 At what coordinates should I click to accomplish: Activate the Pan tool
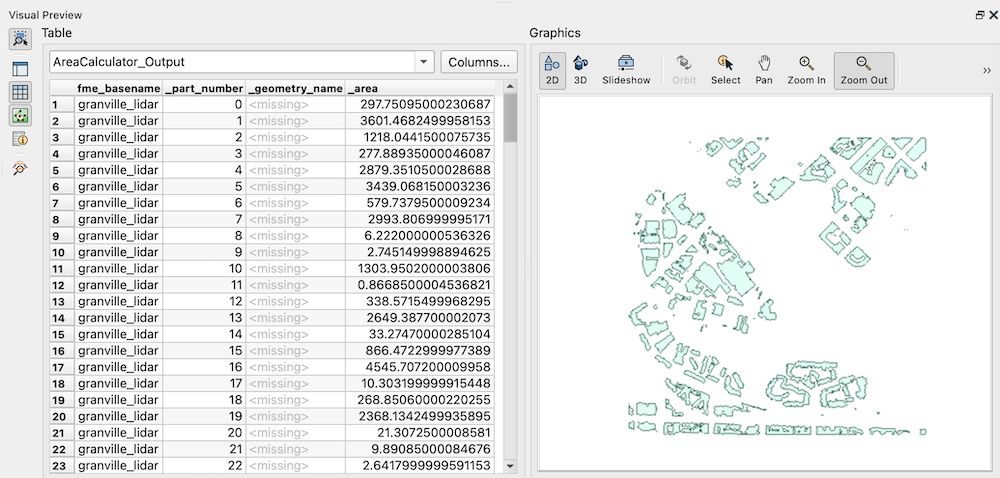coord(764,70)
